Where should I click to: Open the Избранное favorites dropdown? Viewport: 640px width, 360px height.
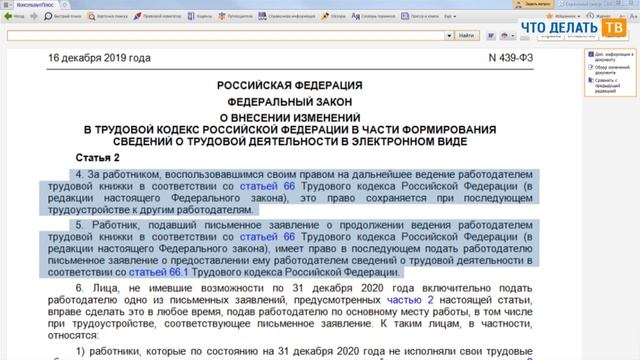pos(563,16)
